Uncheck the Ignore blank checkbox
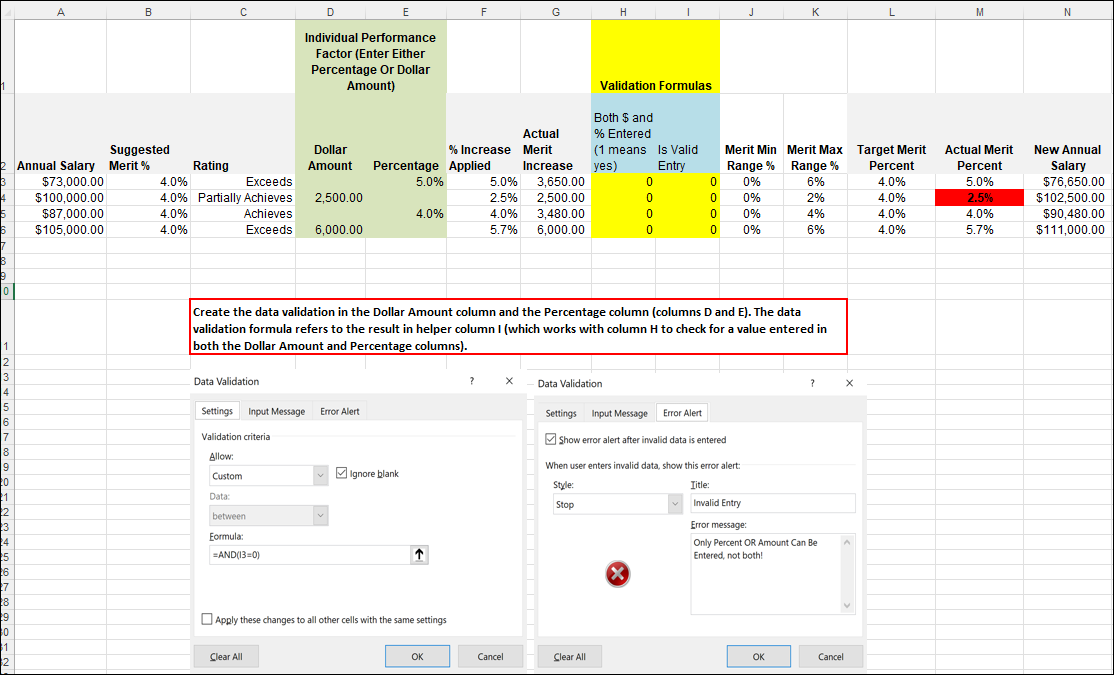This screenshot has height=675, width=1114. point(342,473)
